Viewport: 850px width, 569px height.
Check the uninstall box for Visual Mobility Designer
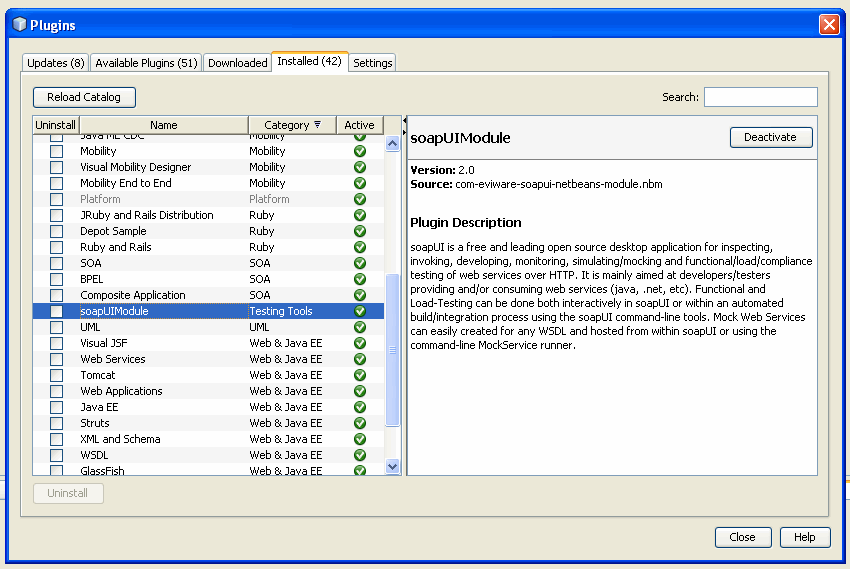pos(56,167)
